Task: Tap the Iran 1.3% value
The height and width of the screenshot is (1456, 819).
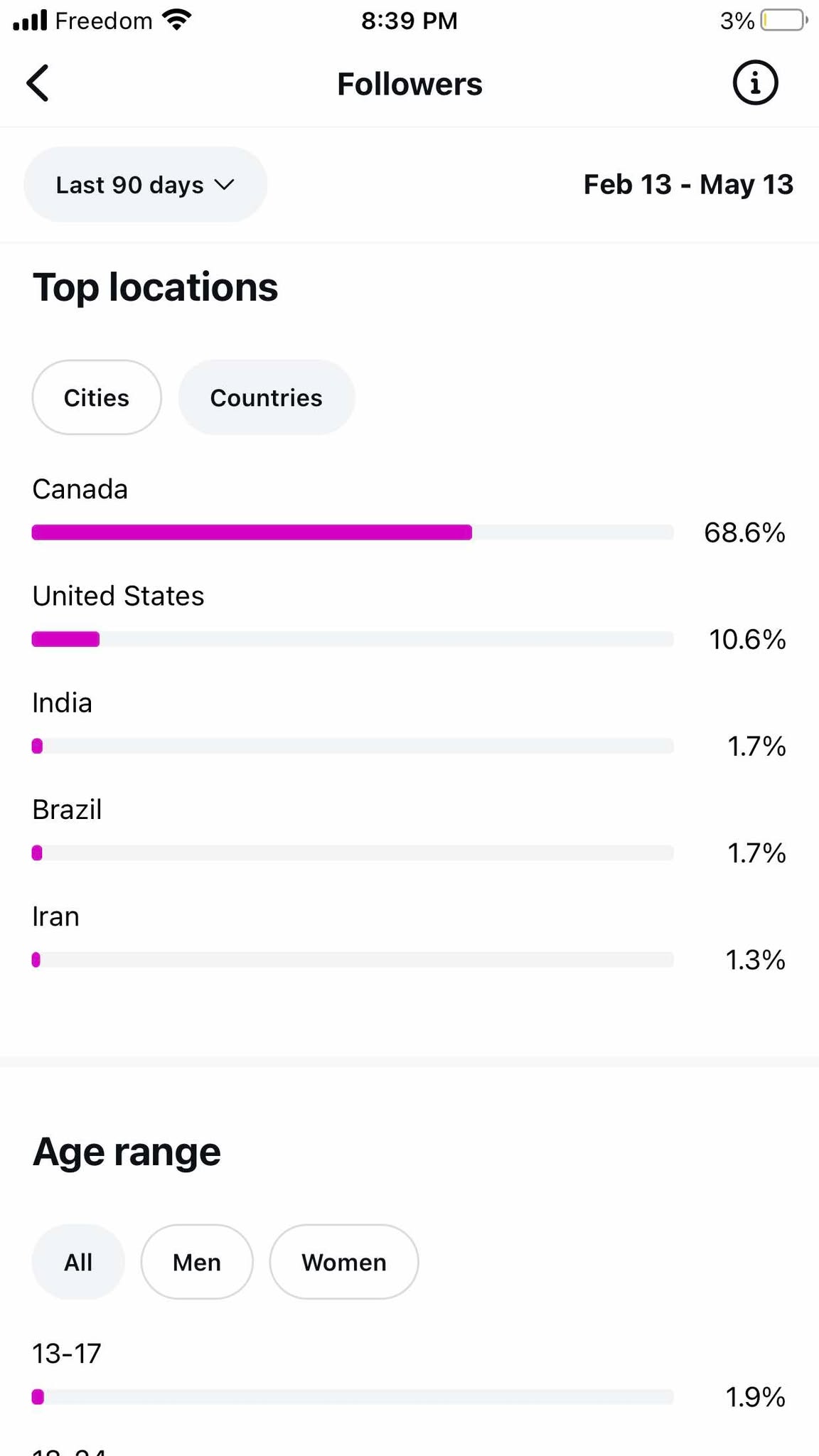Action: (755, 960)
